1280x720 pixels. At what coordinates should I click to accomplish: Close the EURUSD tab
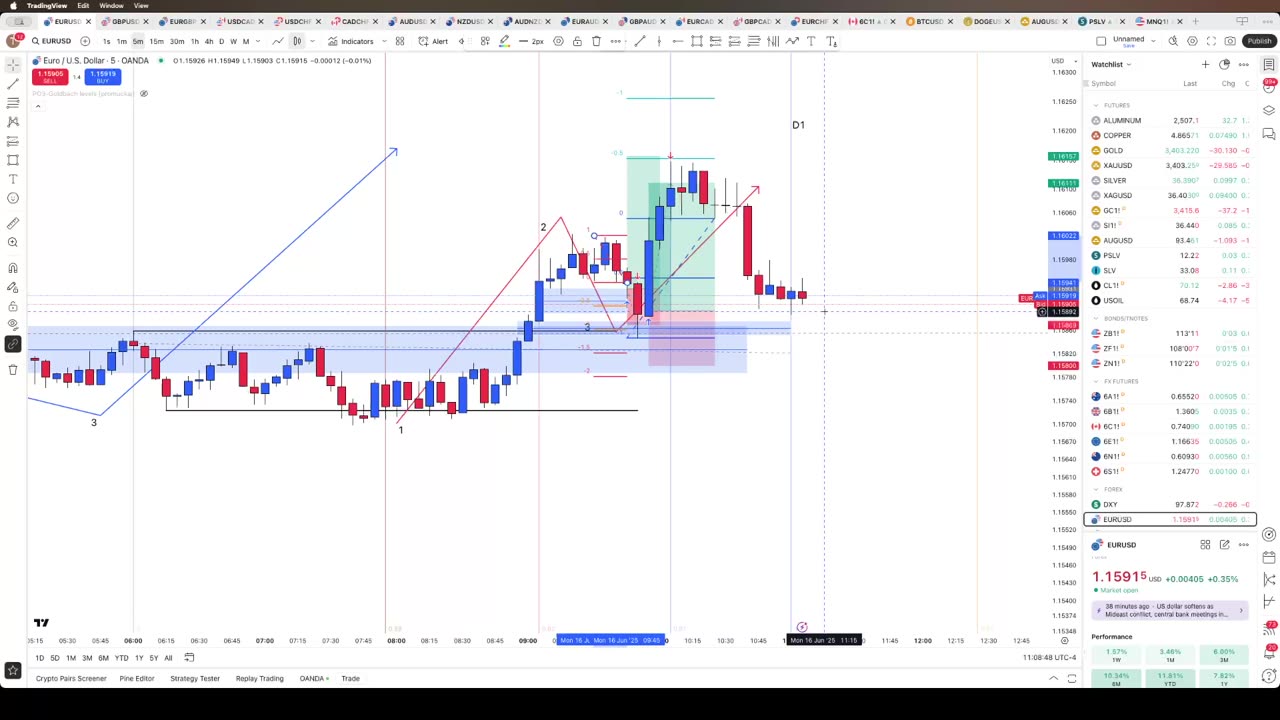pos(89,21)
